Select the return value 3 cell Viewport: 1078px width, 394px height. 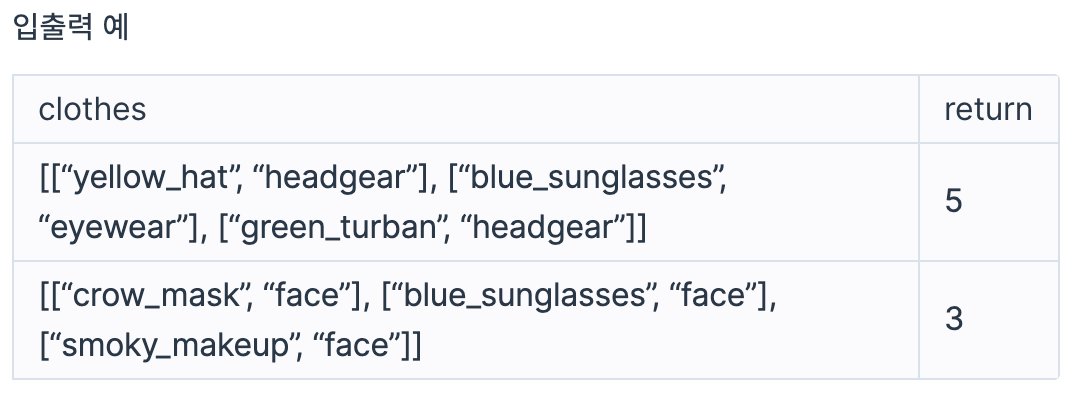989,320
